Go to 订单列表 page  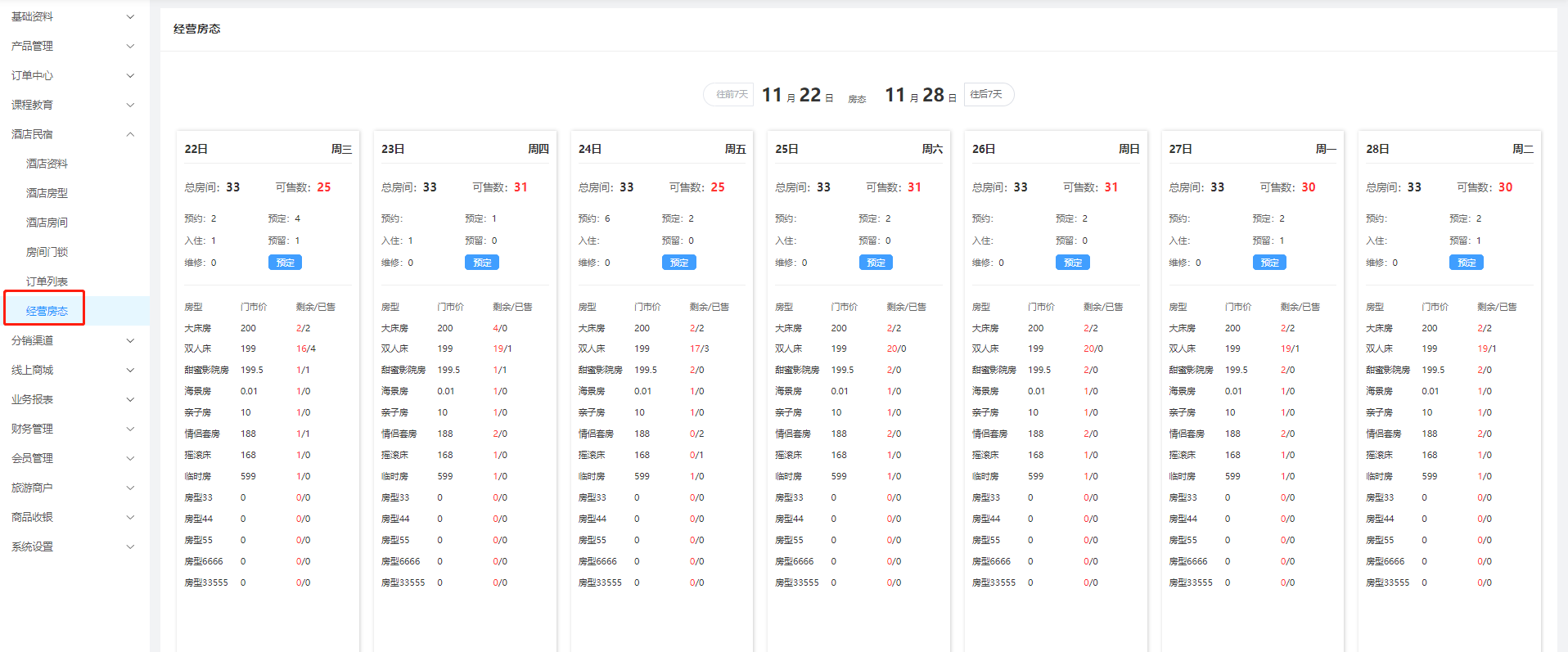(47, 281)
